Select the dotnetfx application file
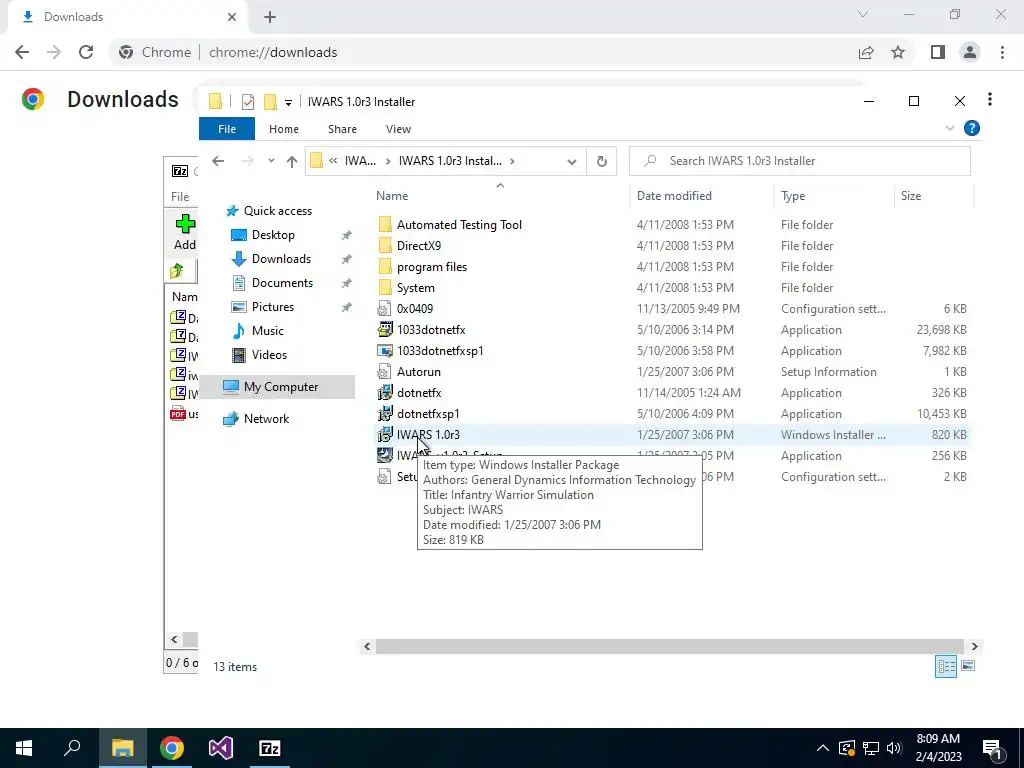This screenshot has height=768, width=1024. [x=419, y=392]
